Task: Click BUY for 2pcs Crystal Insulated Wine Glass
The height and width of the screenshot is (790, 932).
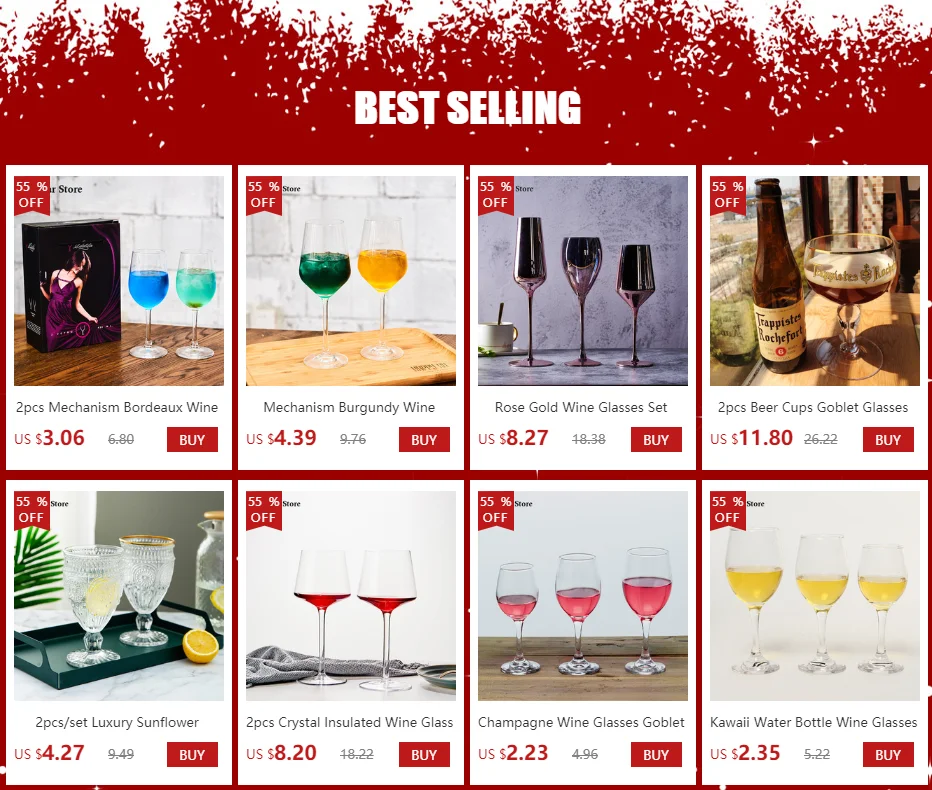Action: [x=424, y=754]
